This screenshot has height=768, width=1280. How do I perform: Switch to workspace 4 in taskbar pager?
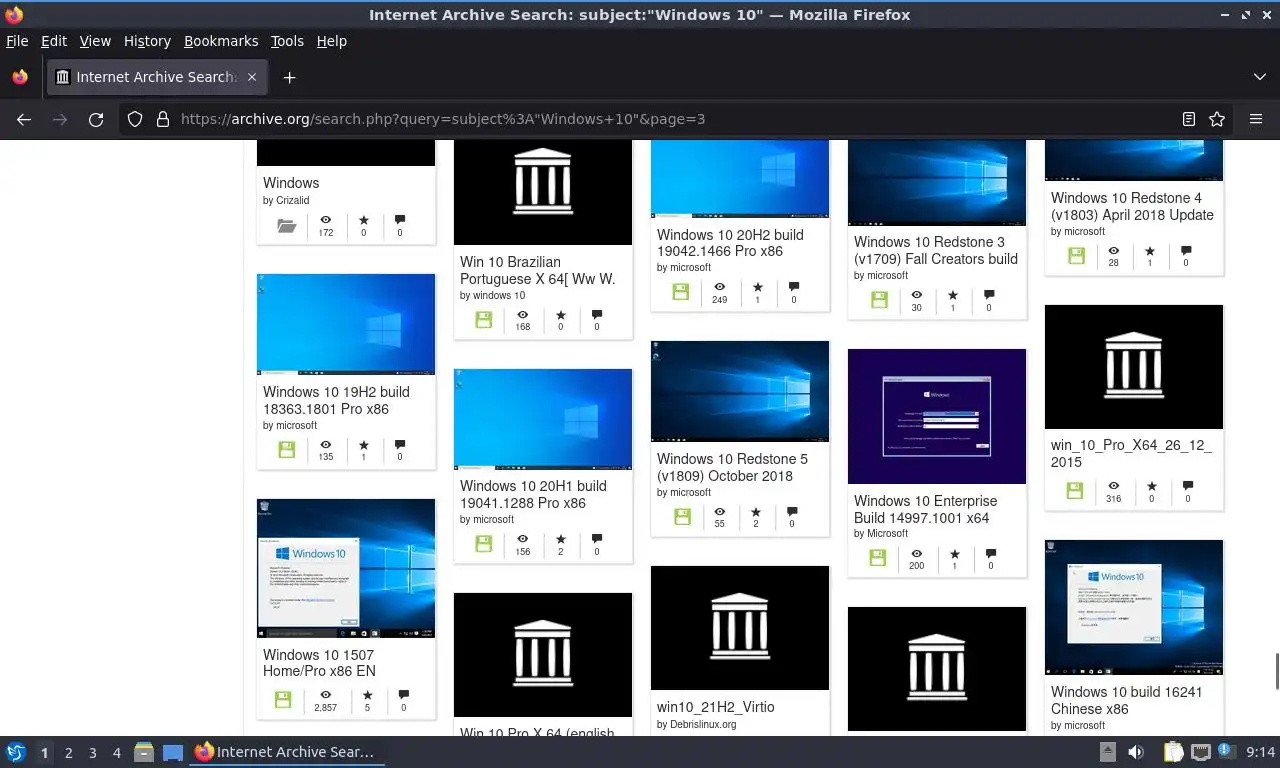coord(117,753)
